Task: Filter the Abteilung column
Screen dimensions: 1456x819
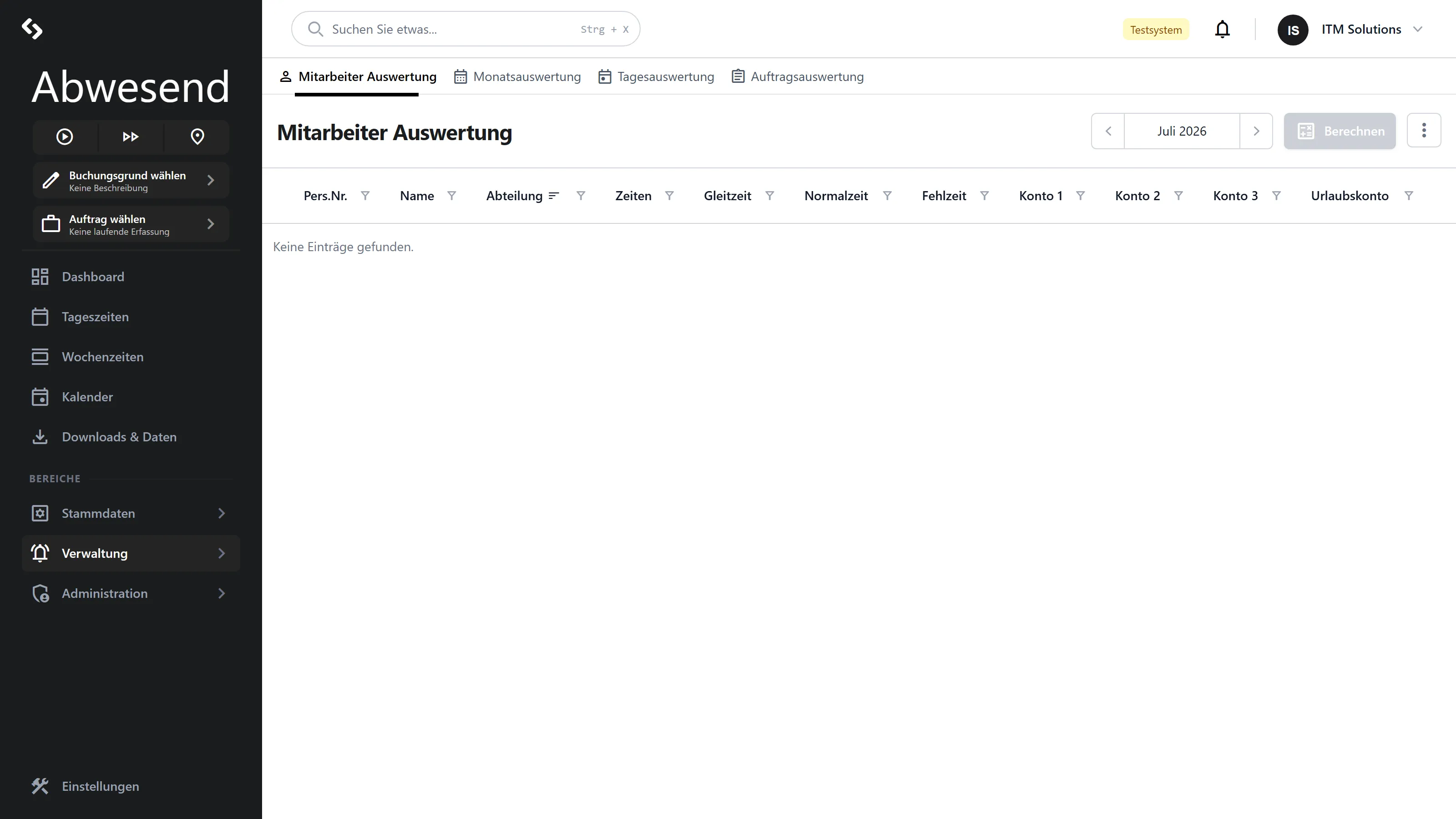Action: click(x=581, y=196)
